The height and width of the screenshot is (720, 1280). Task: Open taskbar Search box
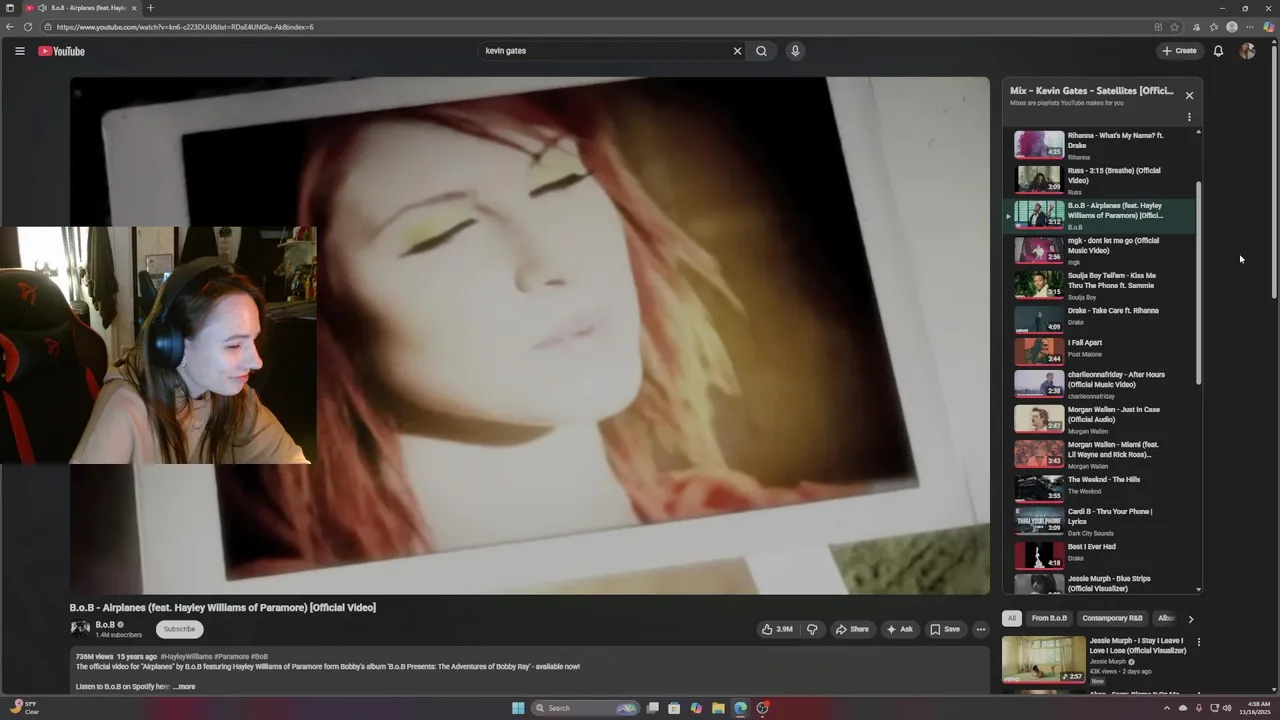click(585, 708)
